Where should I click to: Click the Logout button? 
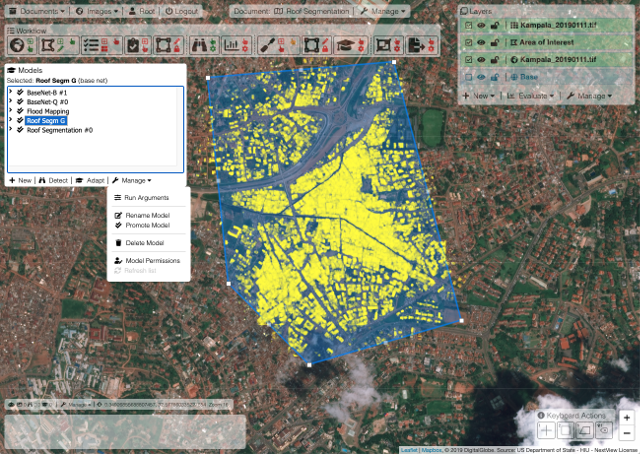[180, 10]
